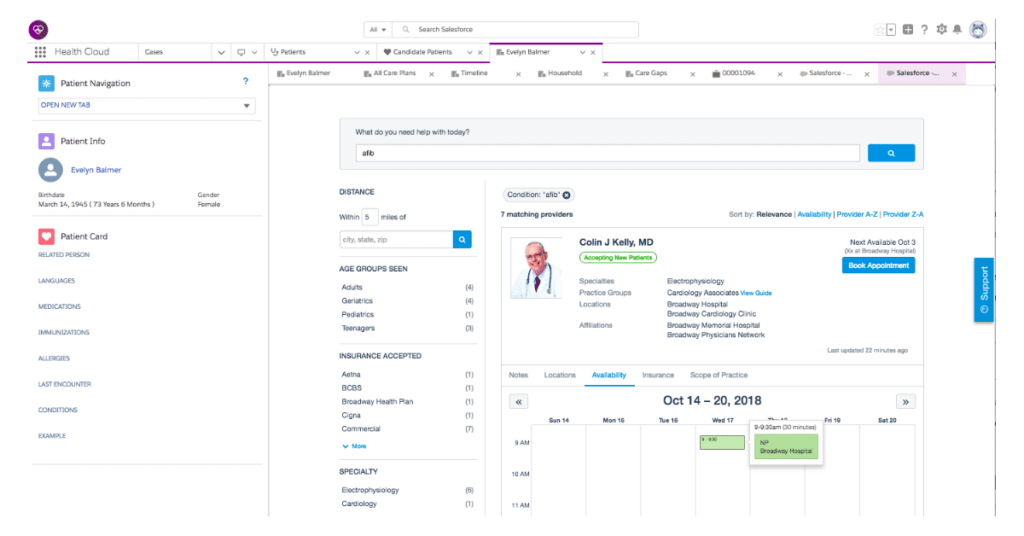Open the Setup gear icon
This screenshot has height=536, width=1024.
coord(941,30)
